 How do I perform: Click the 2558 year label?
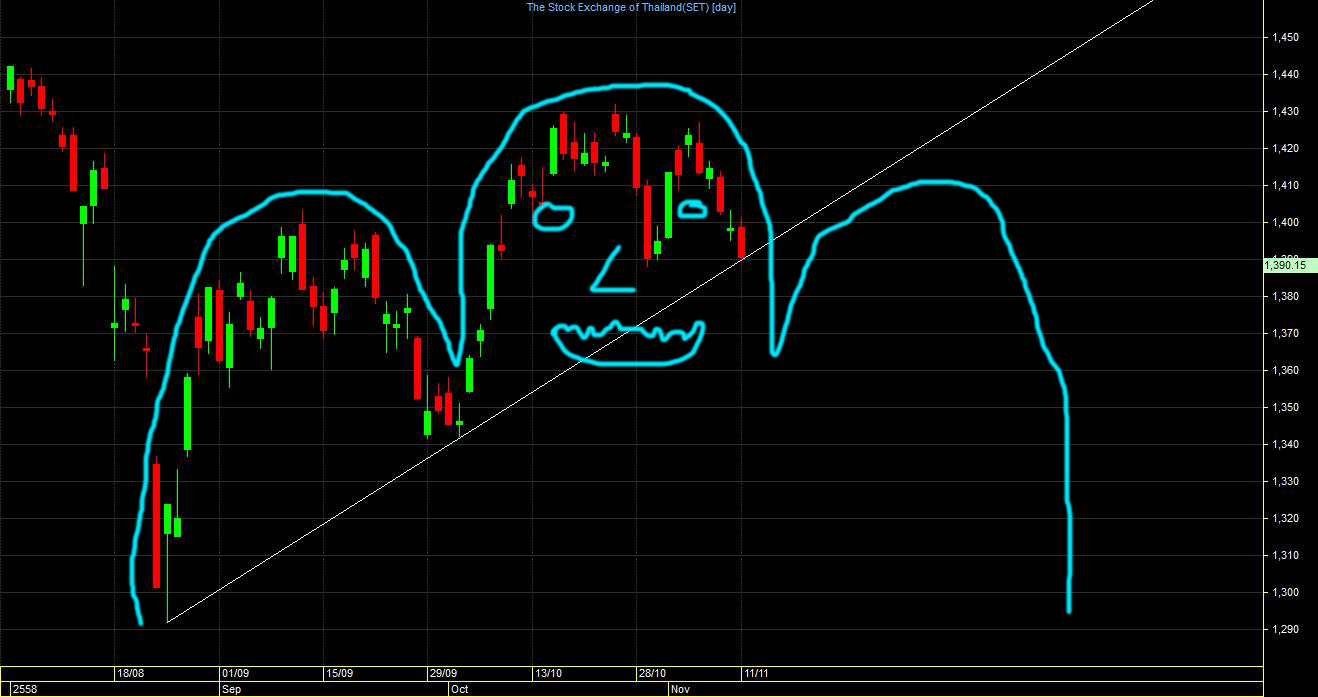click(x=23, y=689)
